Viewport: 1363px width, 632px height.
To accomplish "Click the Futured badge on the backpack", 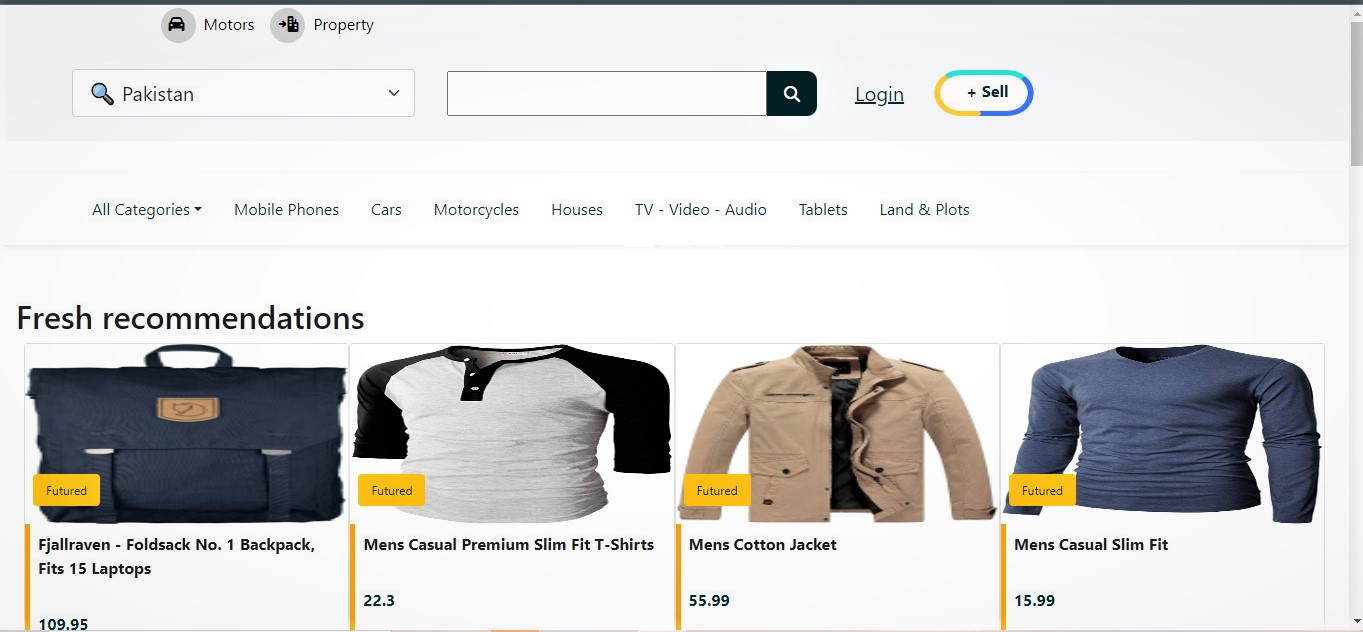I will [66, 490].
